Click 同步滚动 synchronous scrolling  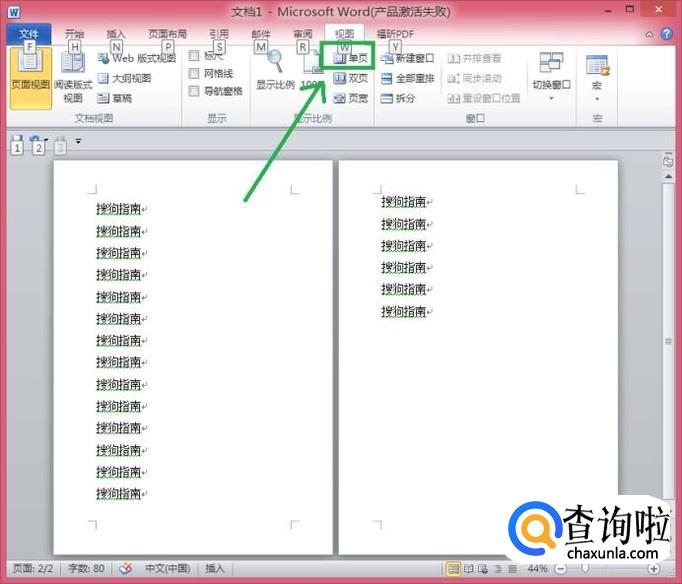click(x=474, y=78)
